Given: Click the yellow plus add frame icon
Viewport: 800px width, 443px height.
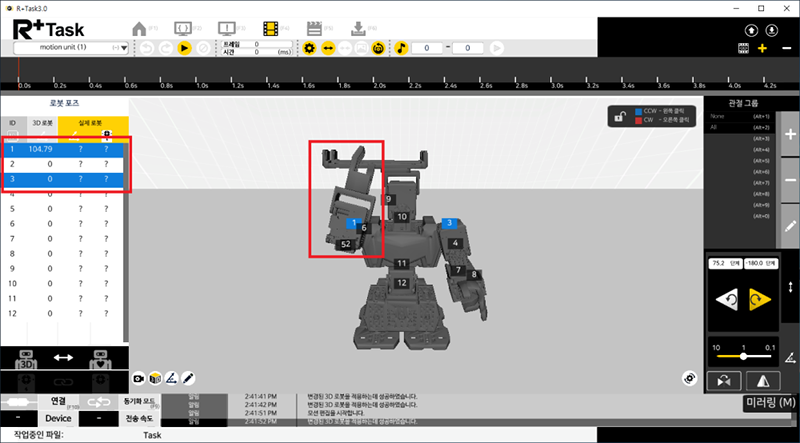Looking at the screenshot, I should (x=762, y=48).
